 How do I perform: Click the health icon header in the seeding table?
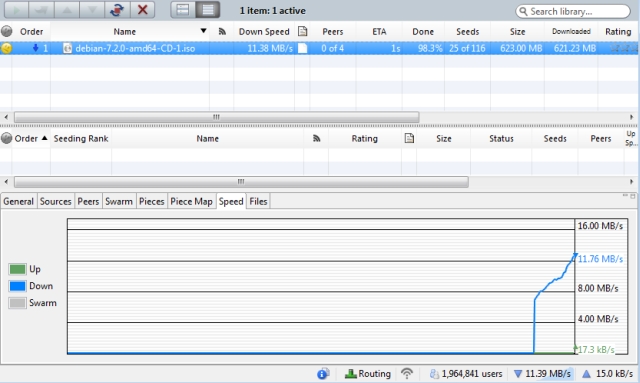(6, 138)
